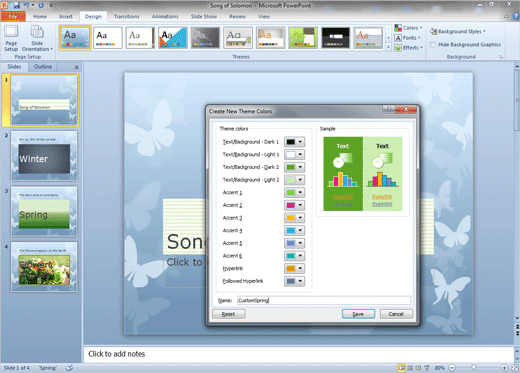
Task: Click the notes area to add notes
Action: [x=298, y=354]
